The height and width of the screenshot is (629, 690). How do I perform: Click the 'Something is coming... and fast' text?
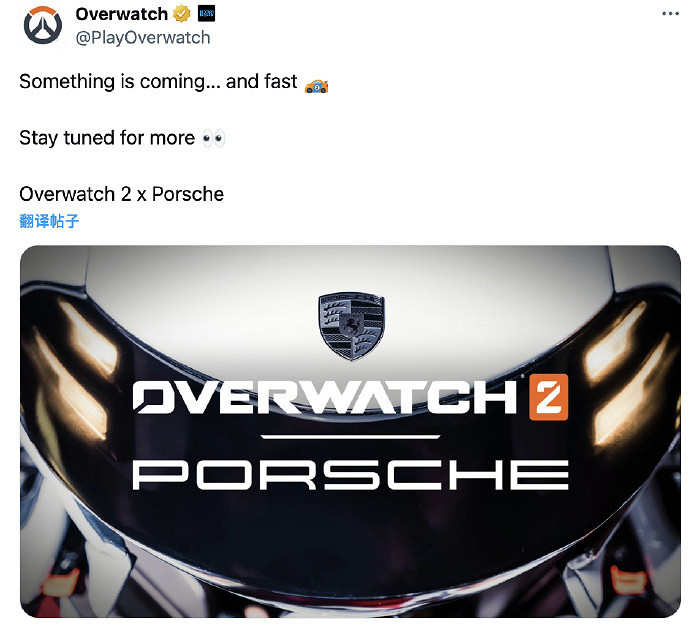(158, 82)
